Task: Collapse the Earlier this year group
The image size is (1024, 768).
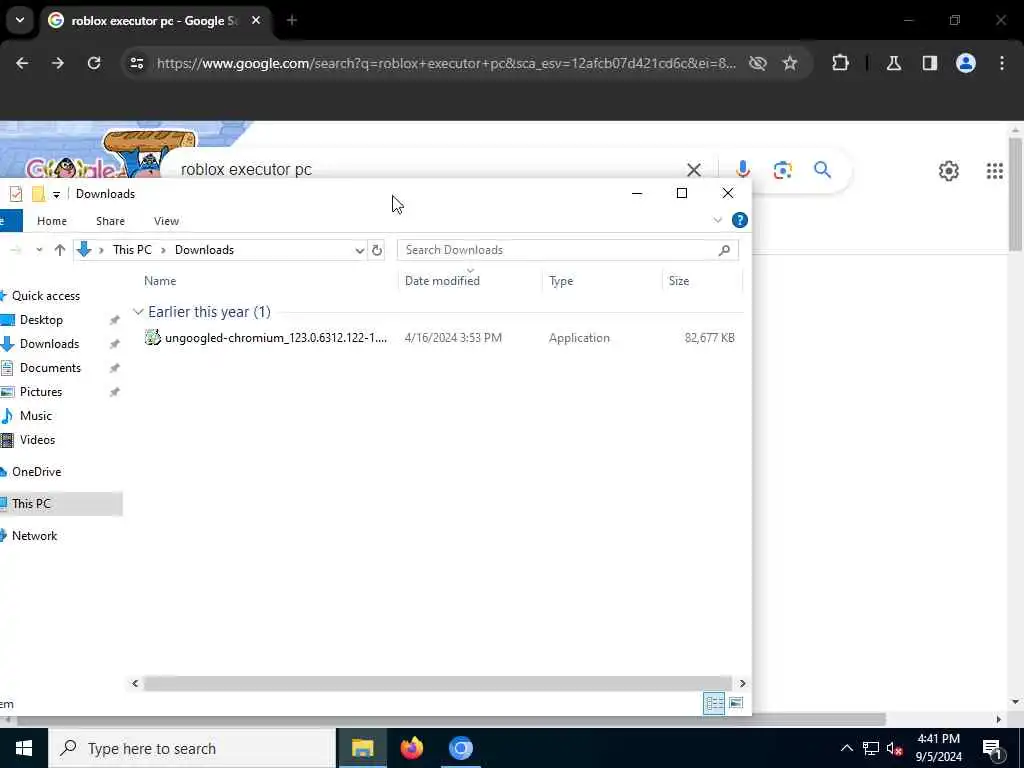Action: [x=138, y=312]
